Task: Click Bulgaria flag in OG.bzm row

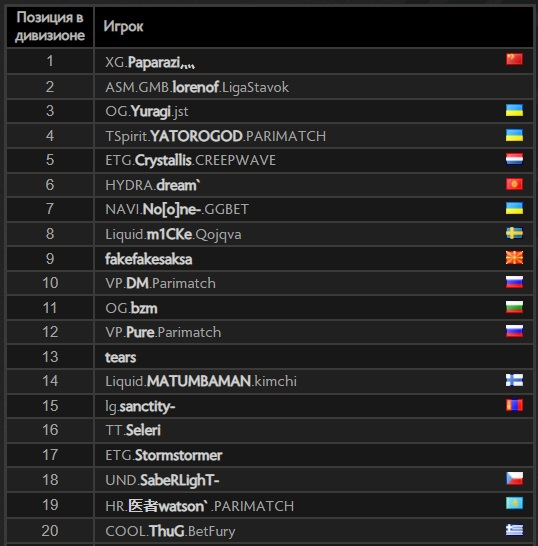Action: 514,307
